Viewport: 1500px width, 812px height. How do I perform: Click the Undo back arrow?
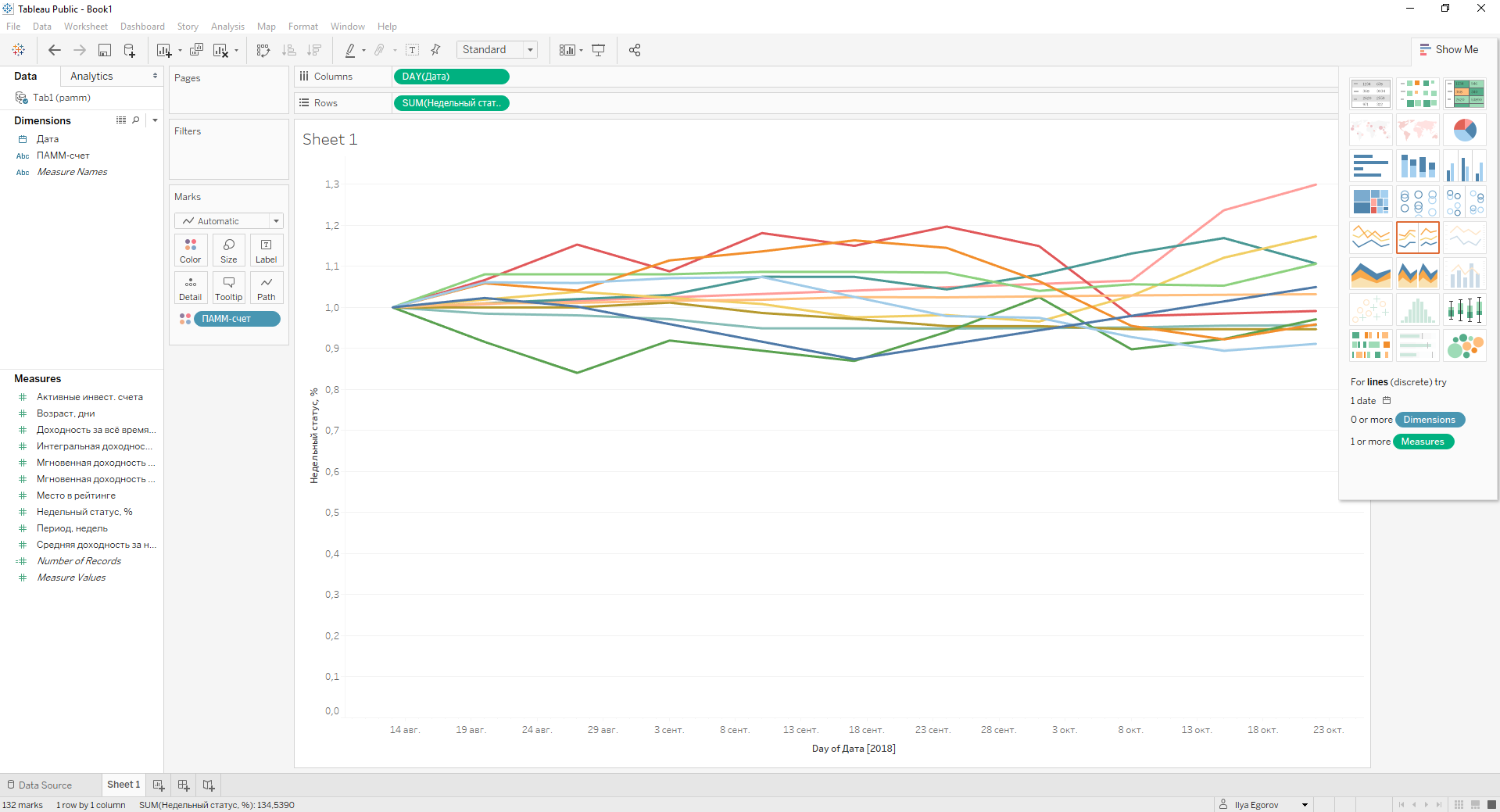54,50
